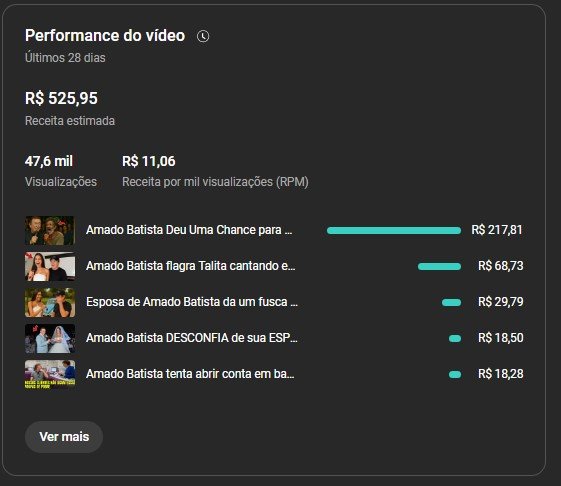Select thumbnail of the fusca video
Screen dimensions: 561x486
[x=50, y=302]
